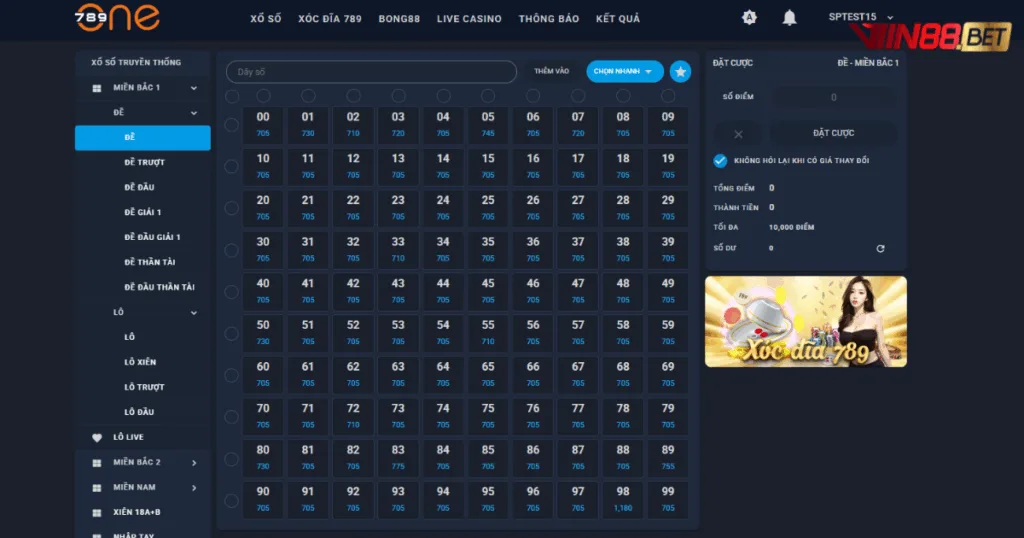
Task: Select the Đề Trượt bet type
Action: pyautogui.click(x=144, y=162)
